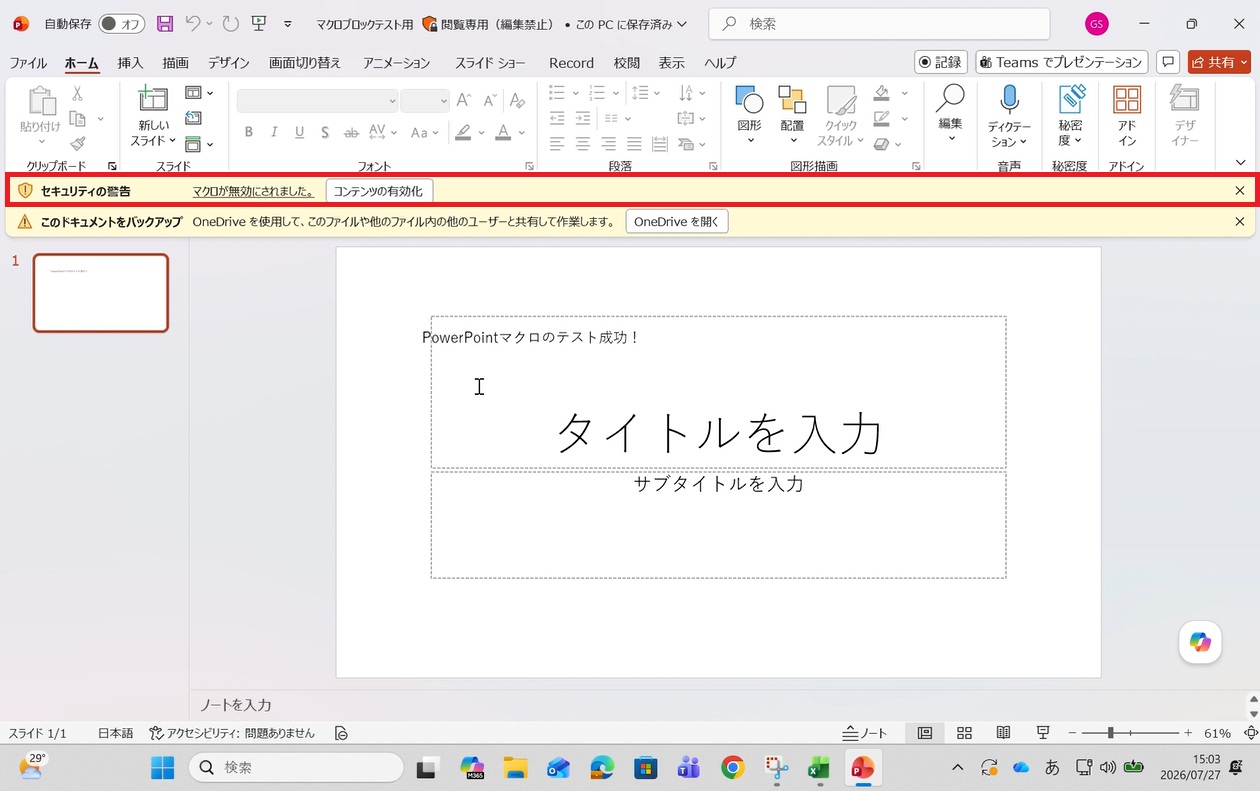Image resolution: width=1260 pixels, height=791 pixels.
Task: Click the Editing magnifier icon
Action: pos(950,98)
